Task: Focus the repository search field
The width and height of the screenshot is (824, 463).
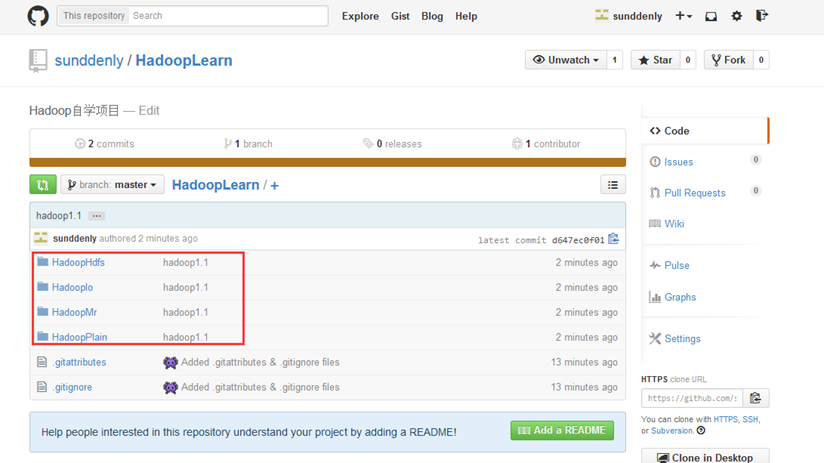Action: [229, 16]
